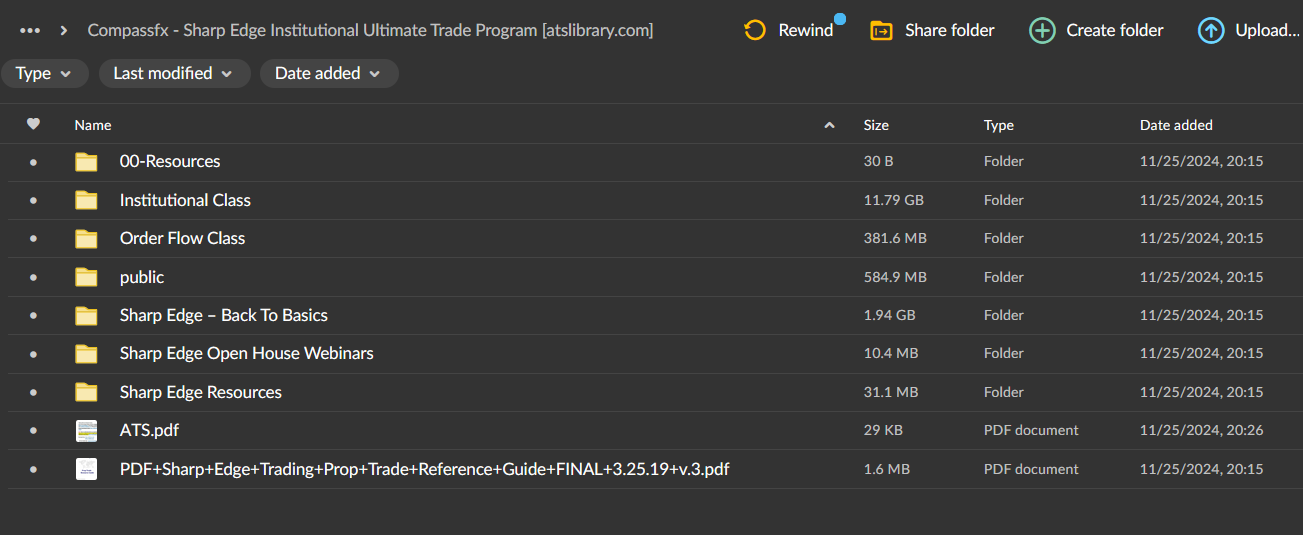Image resolution: width=1303 pixels, height=535 pixels.
Task: Open the Type filter dropdown
Action: point(44,73)
